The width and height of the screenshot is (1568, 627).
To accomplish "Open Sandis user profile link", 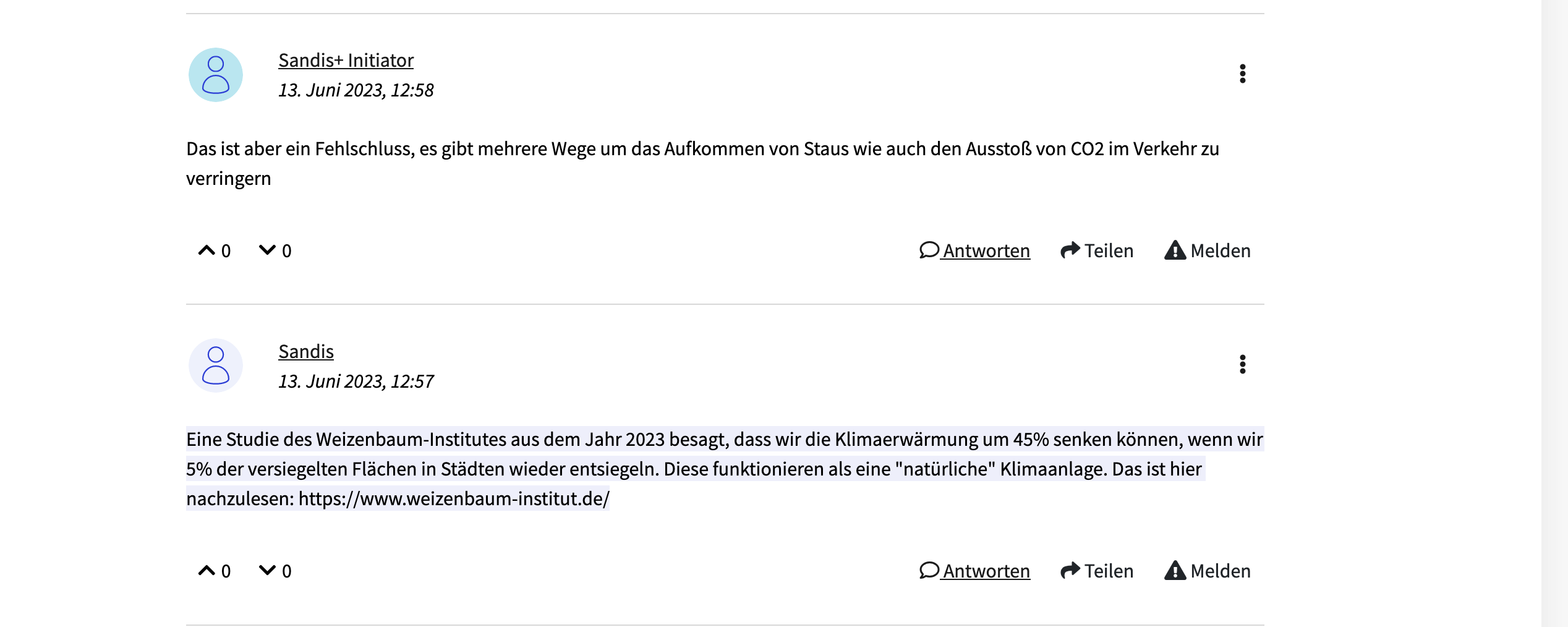I will pos(306,352).
